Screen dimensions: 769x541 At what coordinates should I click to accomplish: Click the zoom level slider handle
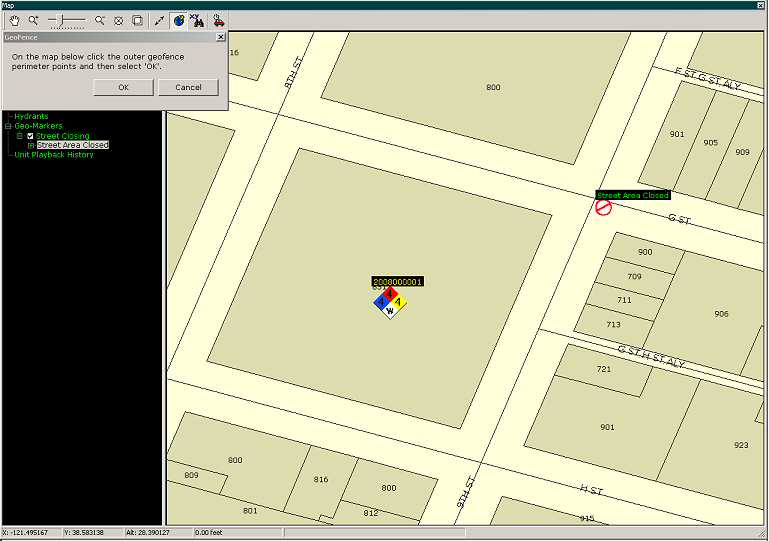64,20
